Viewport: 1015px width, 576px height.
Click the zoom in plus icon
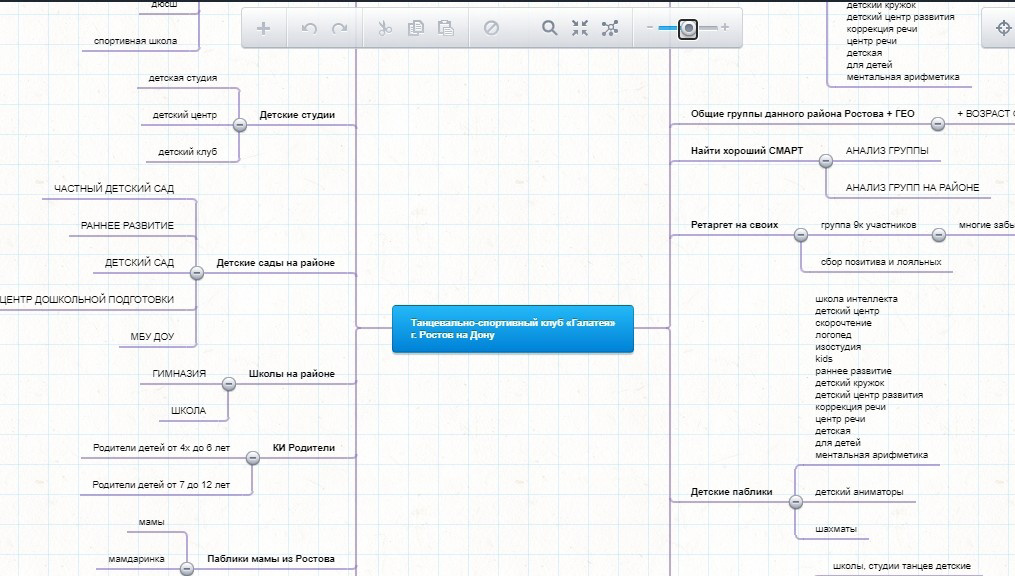click(725, 27)
